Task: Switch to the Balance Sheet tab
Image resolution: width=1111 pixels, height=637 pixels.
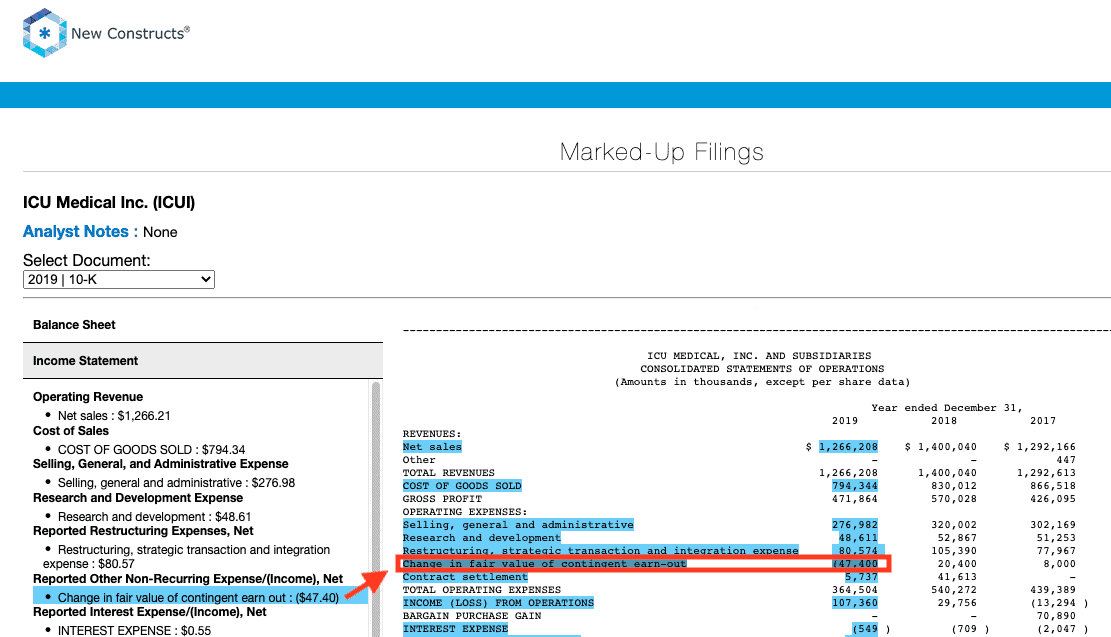Action: [74, 325]
